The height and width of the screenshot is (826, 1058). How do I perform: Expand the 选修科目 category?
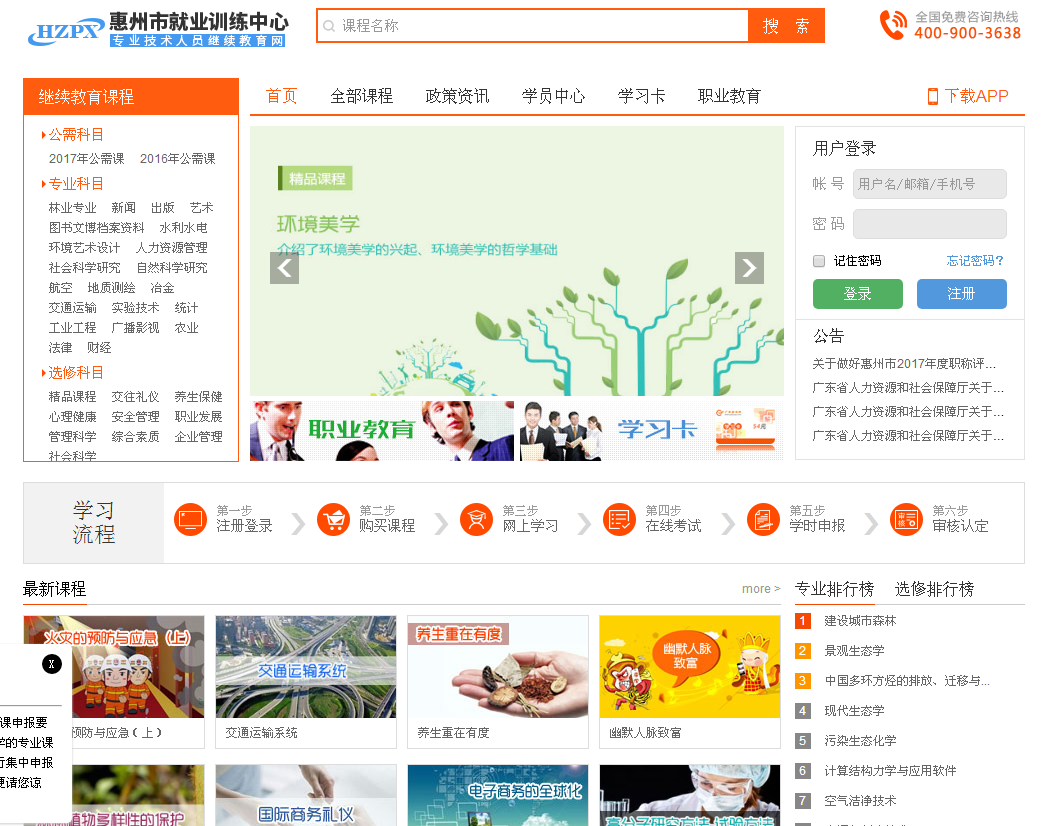coord(76,373)
